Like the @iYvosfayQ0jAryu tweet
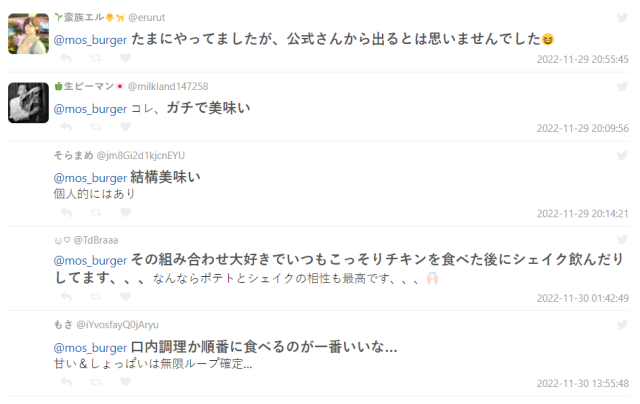Screen dimensions: 640x404 coord(126,382)
